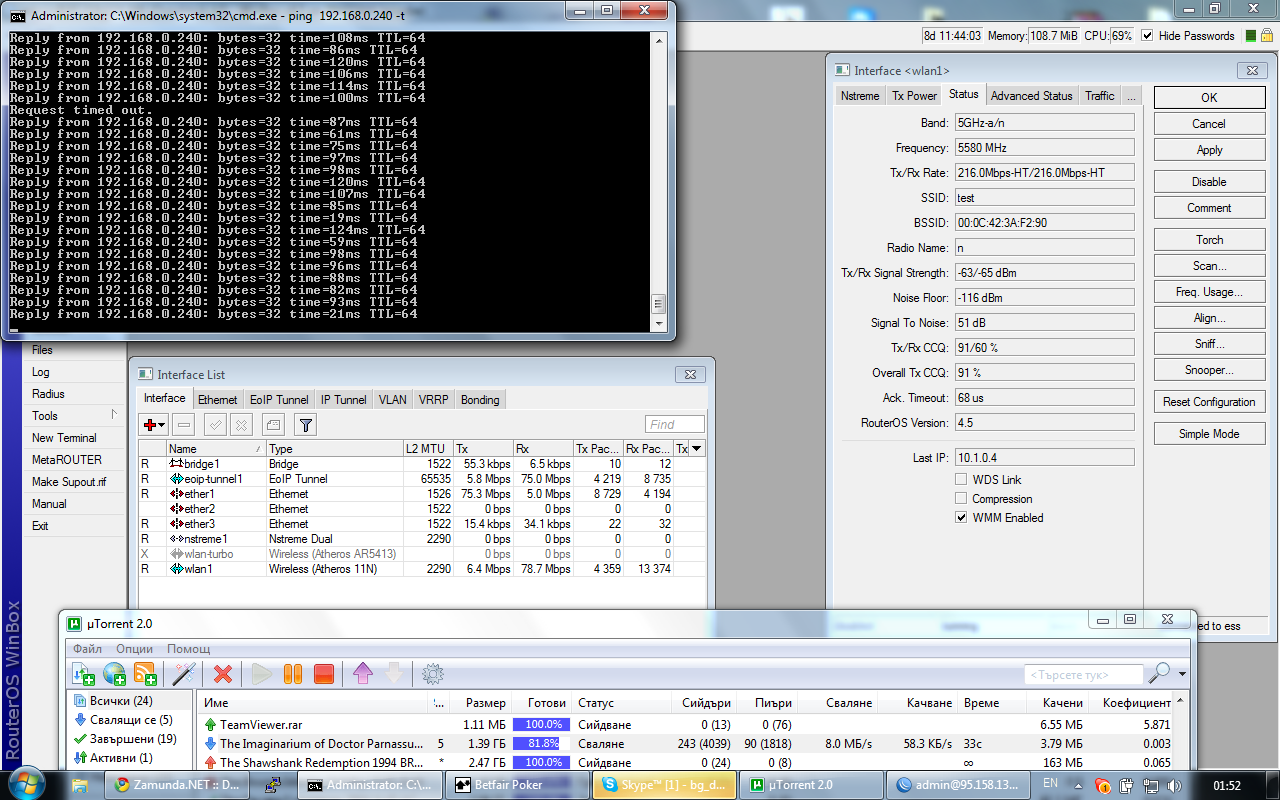Open the Traffic tab in Interface wlan1
1280x800 pixels.
tap(1100, 96)
